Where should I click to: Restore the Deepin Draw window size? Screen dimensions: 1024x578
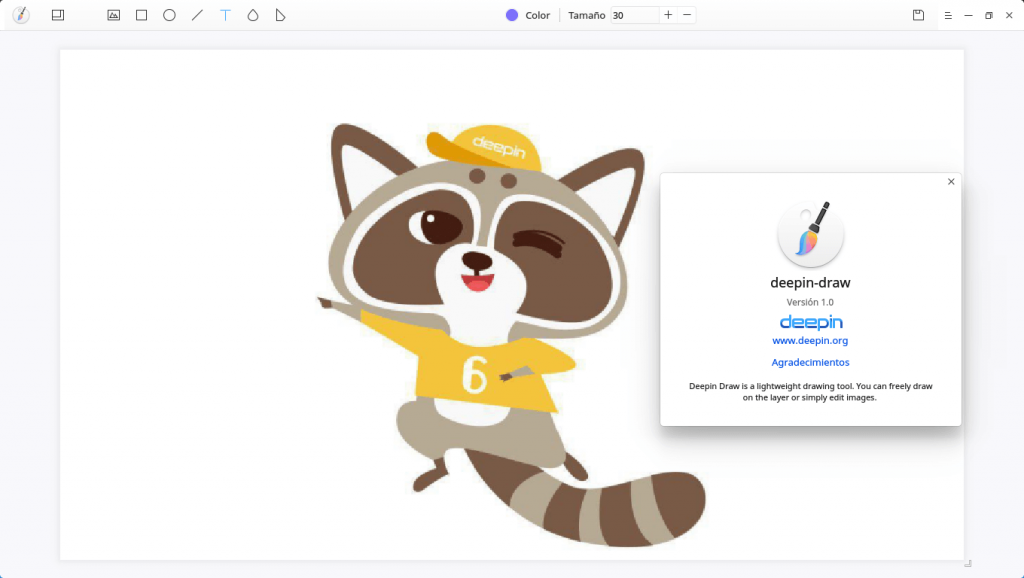point(989,16)
